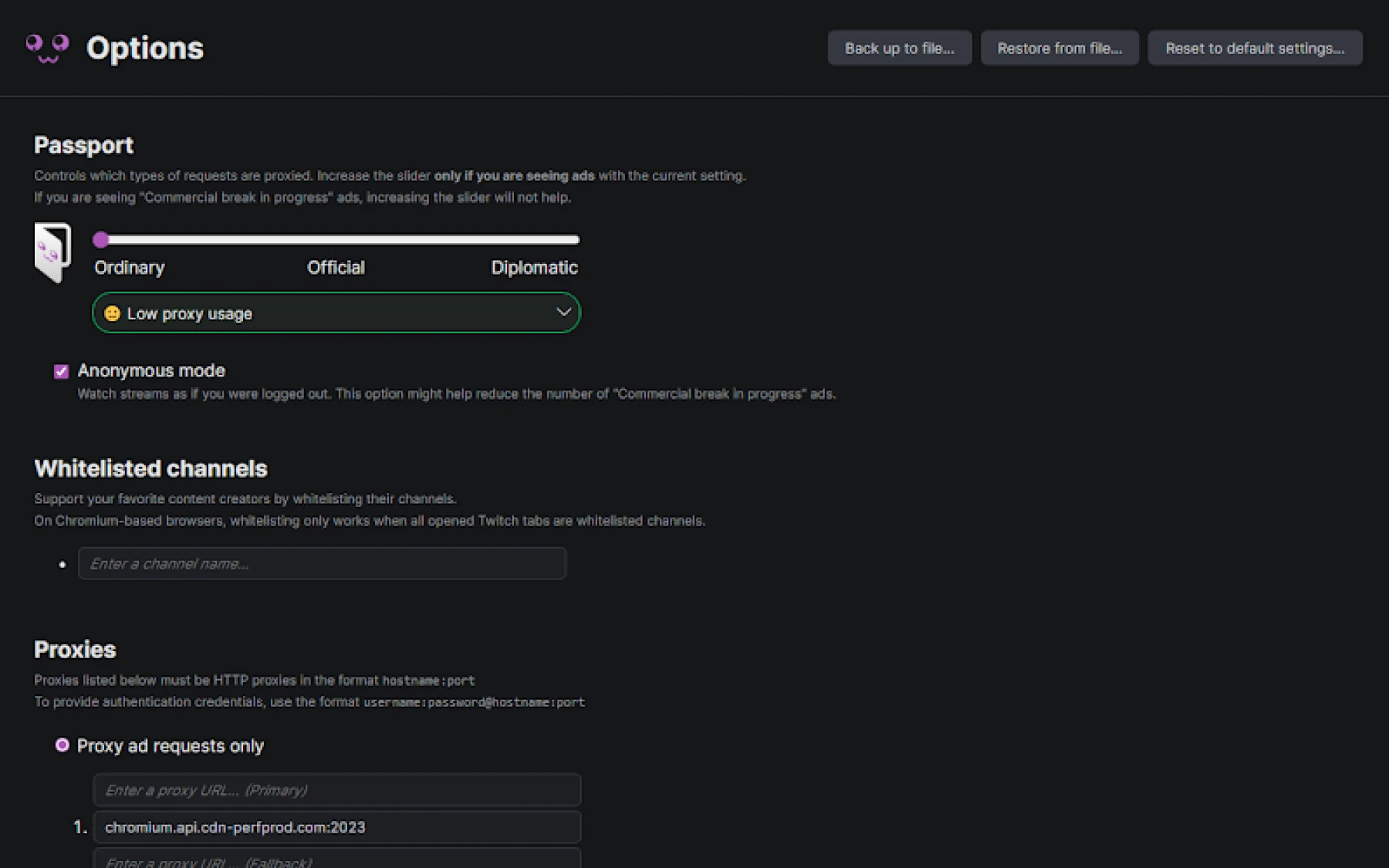This screenshot has width=1389, height=868.
Task: Focus the Primary proxy URL input
Action: [x=336, y=790]
